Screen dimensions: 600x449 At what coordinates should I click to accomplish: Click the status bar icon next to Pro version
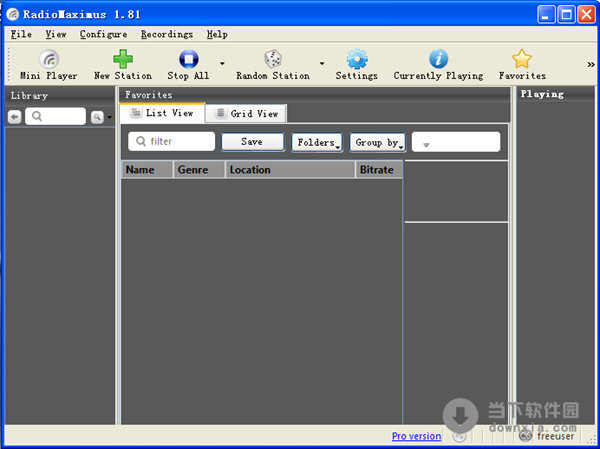pyautogui.click(x=459, y=436)
